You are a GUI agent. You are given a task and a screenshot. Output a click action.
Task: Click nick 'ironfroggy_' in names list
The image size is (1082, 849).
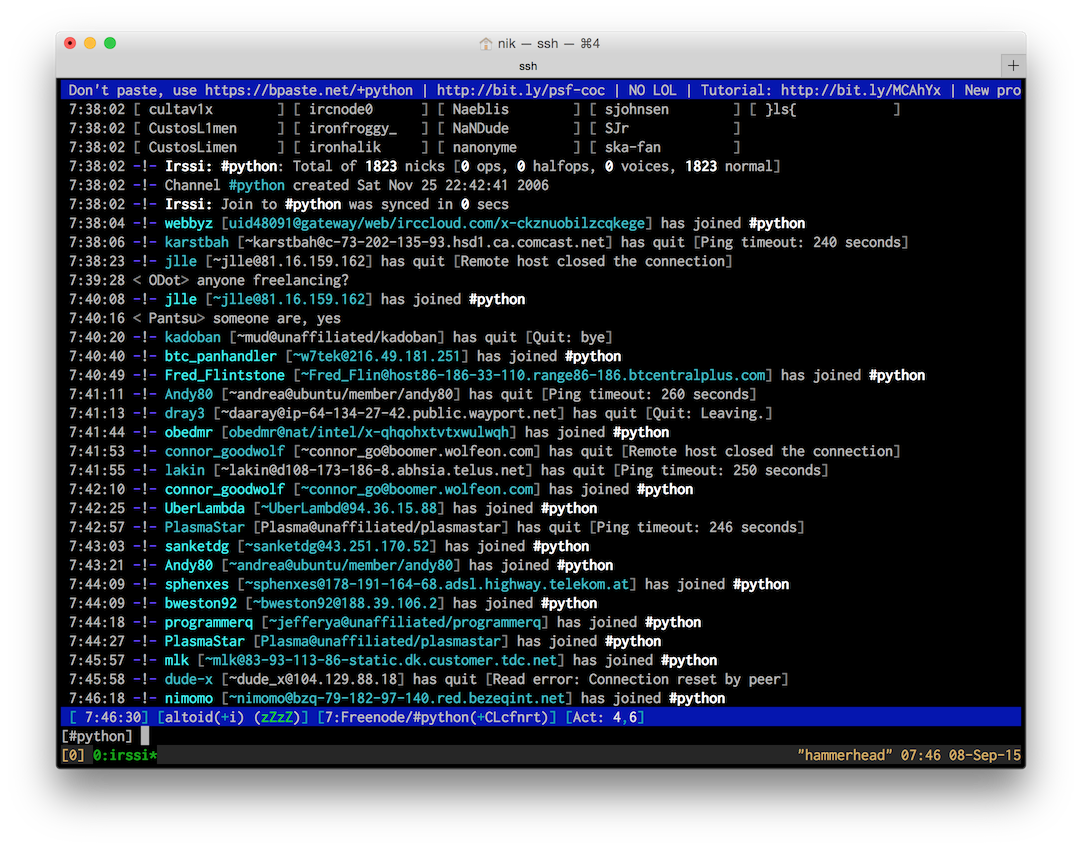tap(353, 128)
